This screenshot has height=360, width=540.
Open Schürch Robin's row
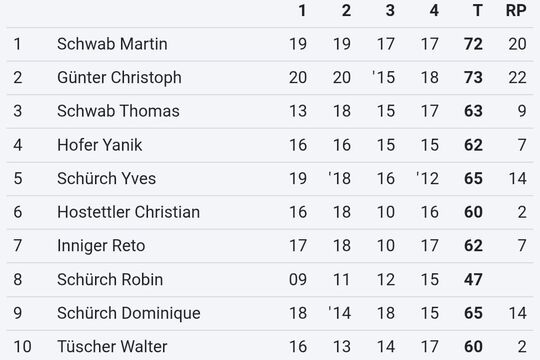tap(270, 279)
